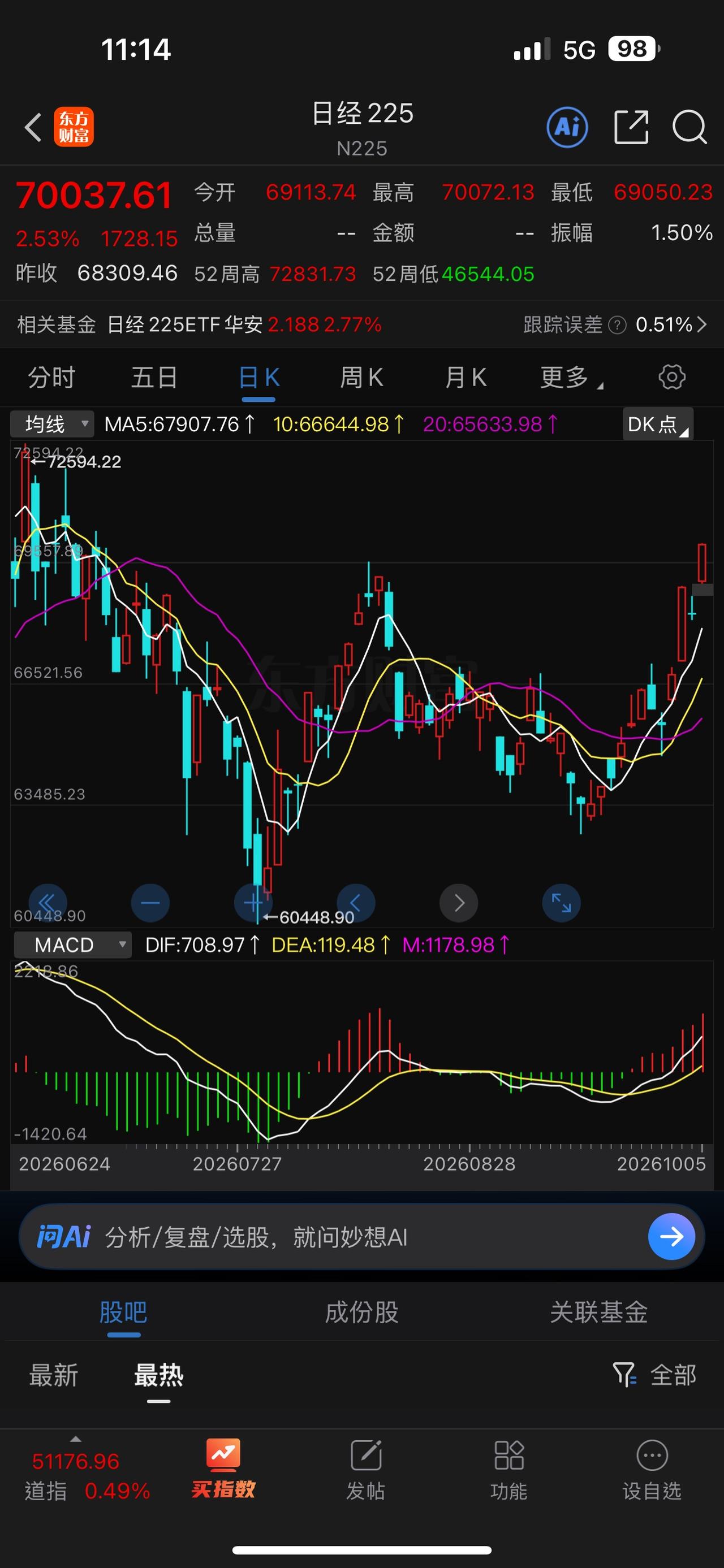The width and height of the screenshot is (724, 1568).
Task: Tap the 60448.90 low price label
Action: click(x=317, y=917)
